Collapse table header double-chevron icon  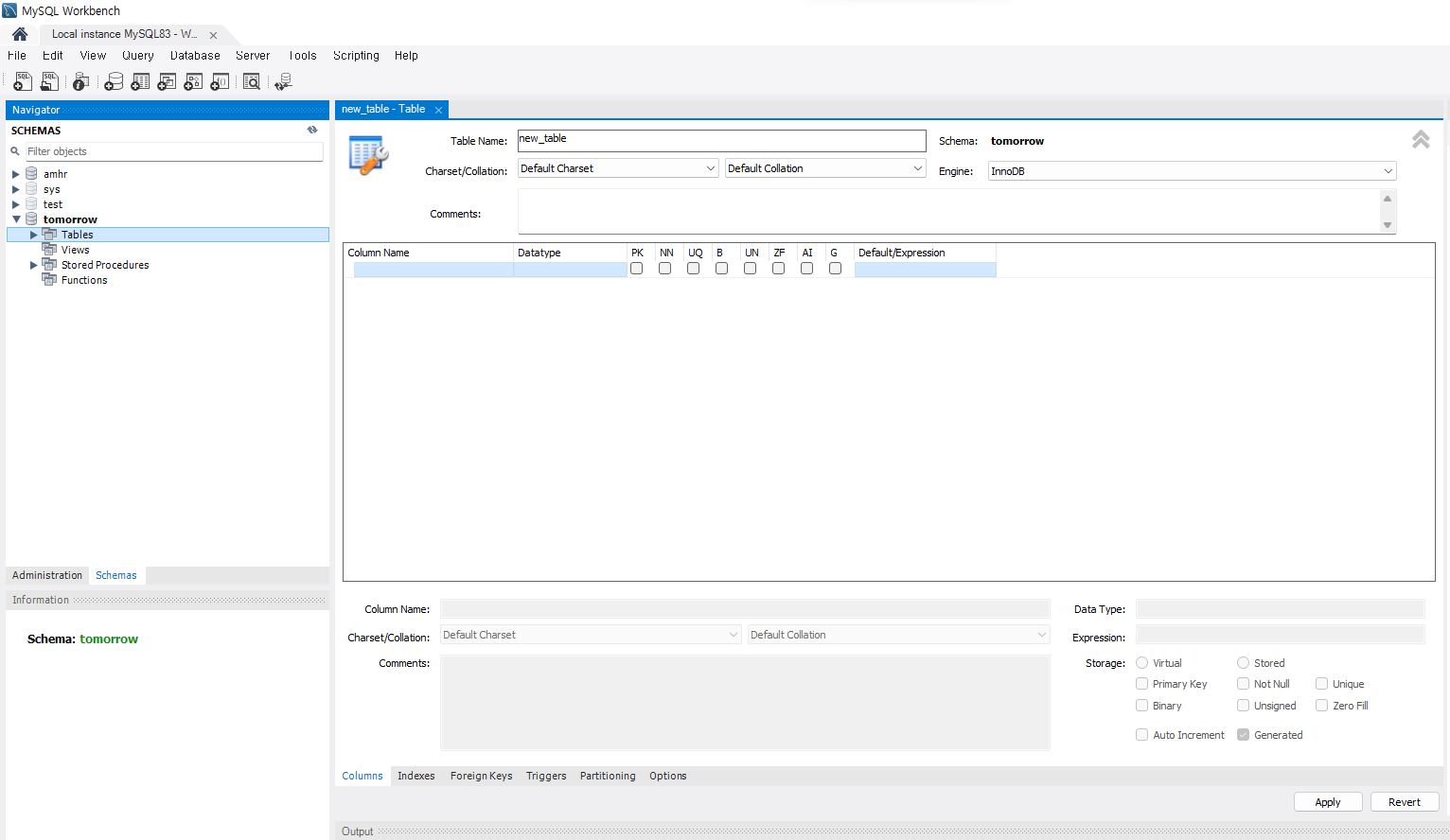point(1421,140)
